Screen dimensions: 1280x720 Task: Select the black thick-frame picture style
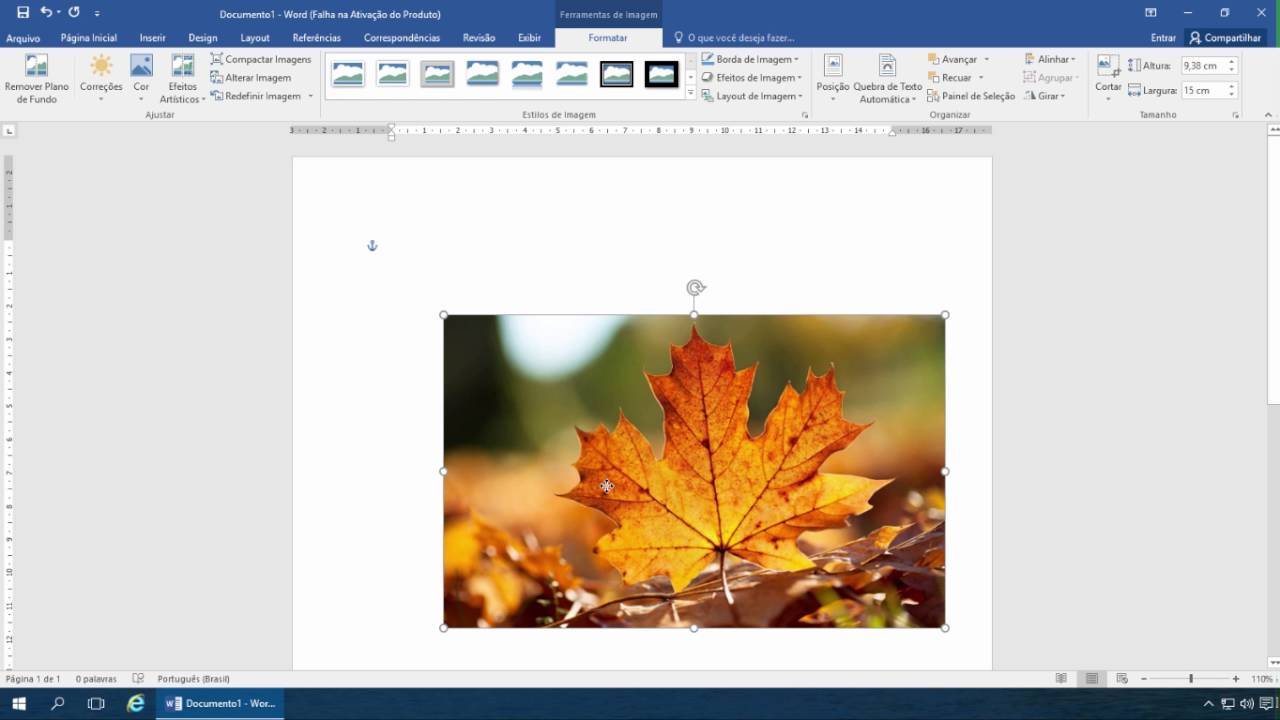(x=662, y=74)
